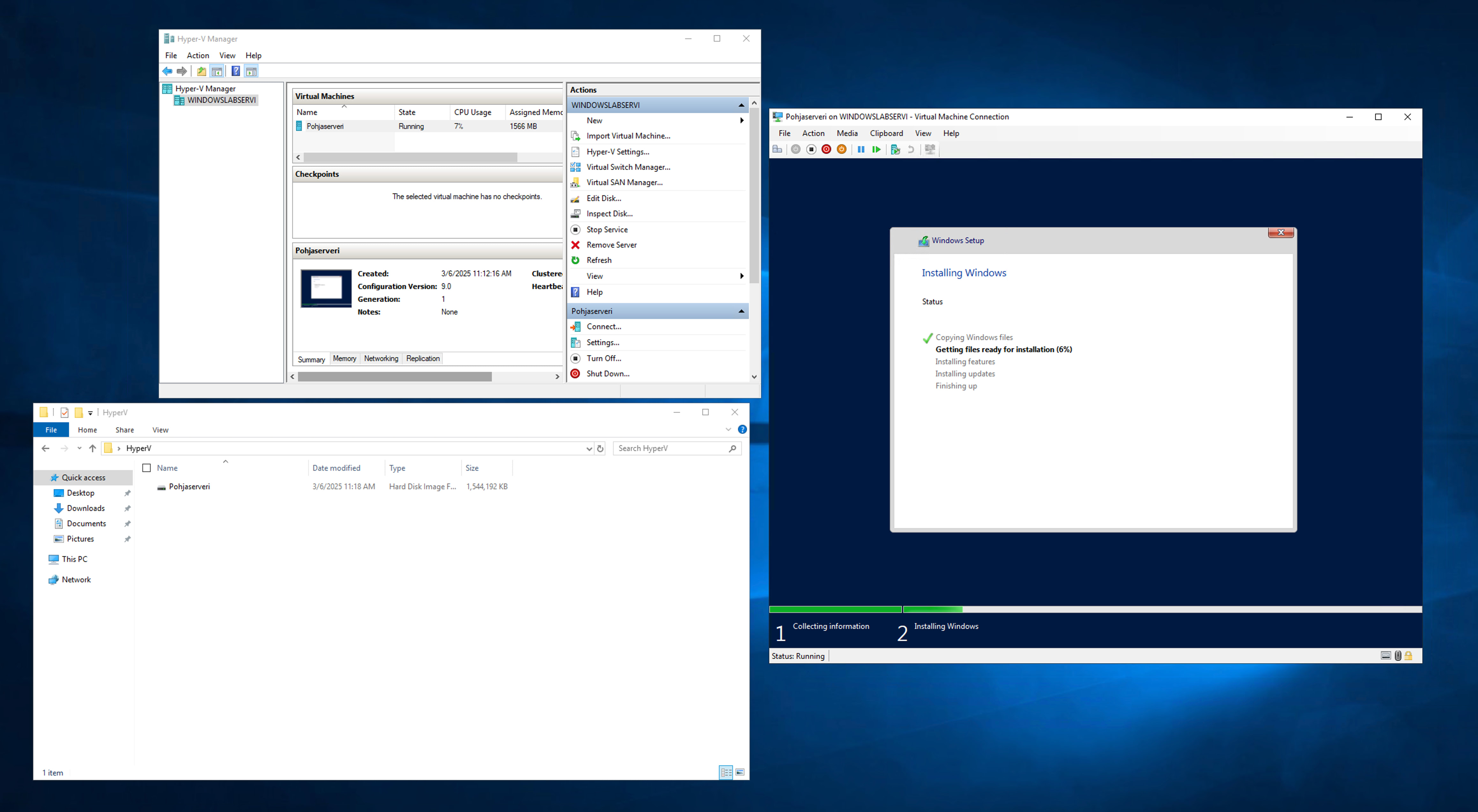The image size is (1478, 812).
Task: Click the Turn Off VM toolbar icon
Action: (811, 149)
